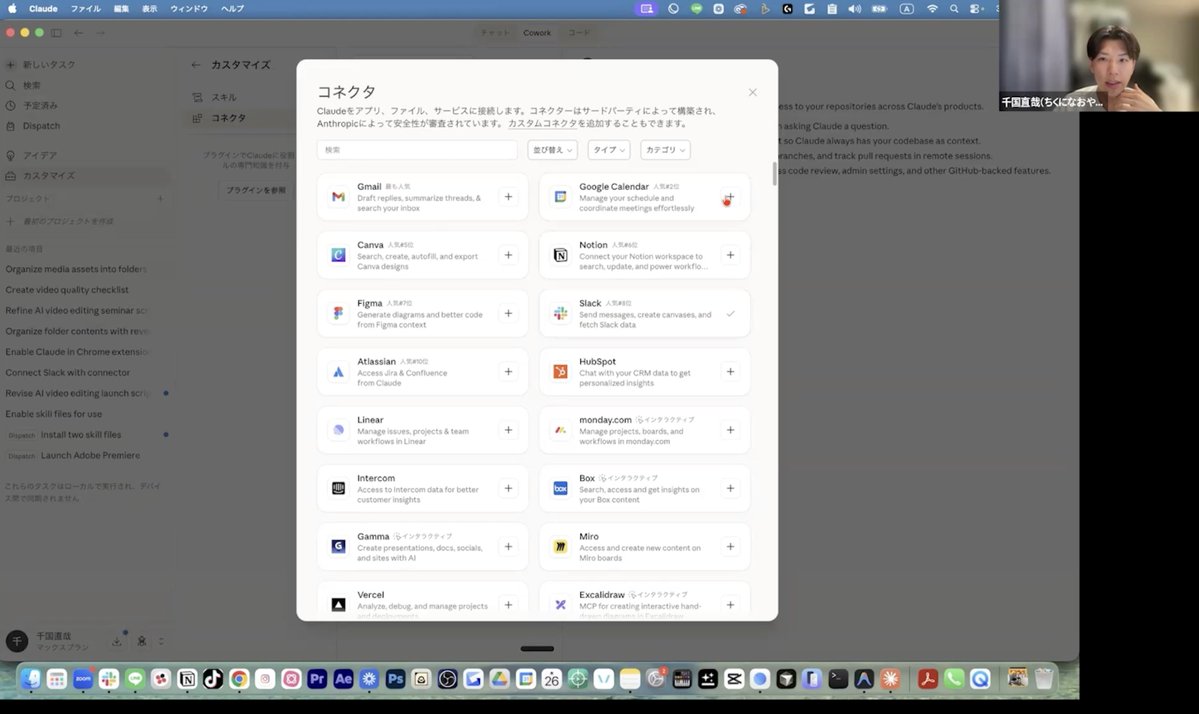Add the Atlassian connector via plus icon

click(508, 372)
